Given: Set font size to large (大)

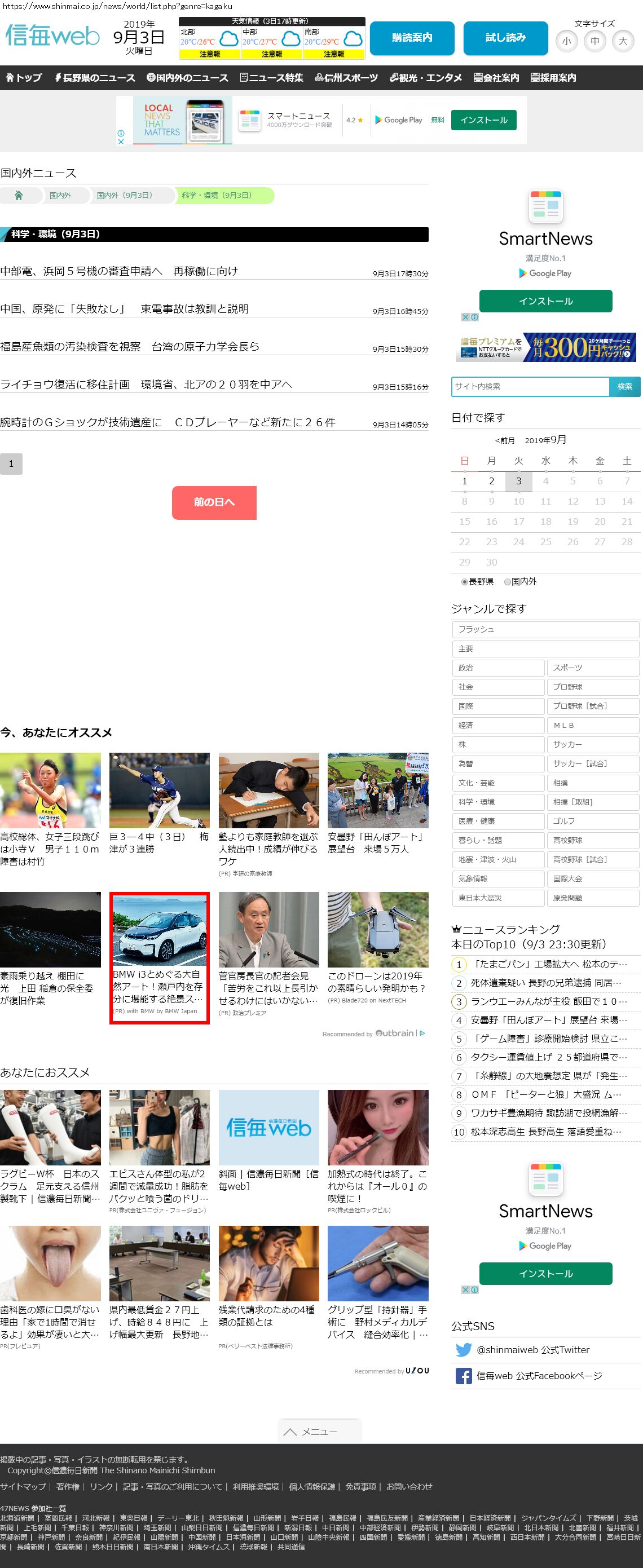Looking at the screenshot, I should pos(623,41).
